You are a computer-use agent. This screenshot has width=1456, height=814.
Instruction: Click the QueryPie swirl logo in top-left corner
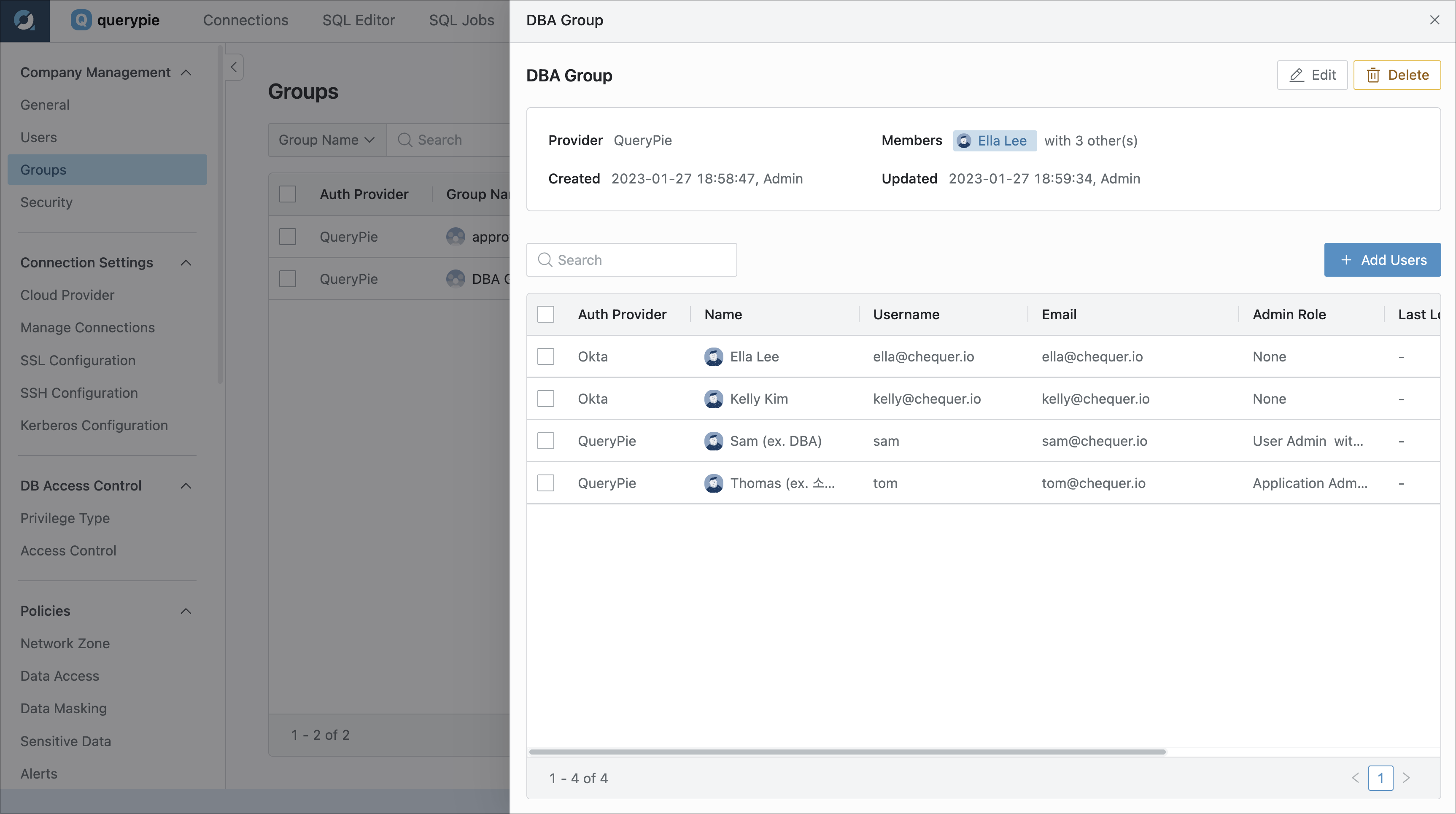24,20
